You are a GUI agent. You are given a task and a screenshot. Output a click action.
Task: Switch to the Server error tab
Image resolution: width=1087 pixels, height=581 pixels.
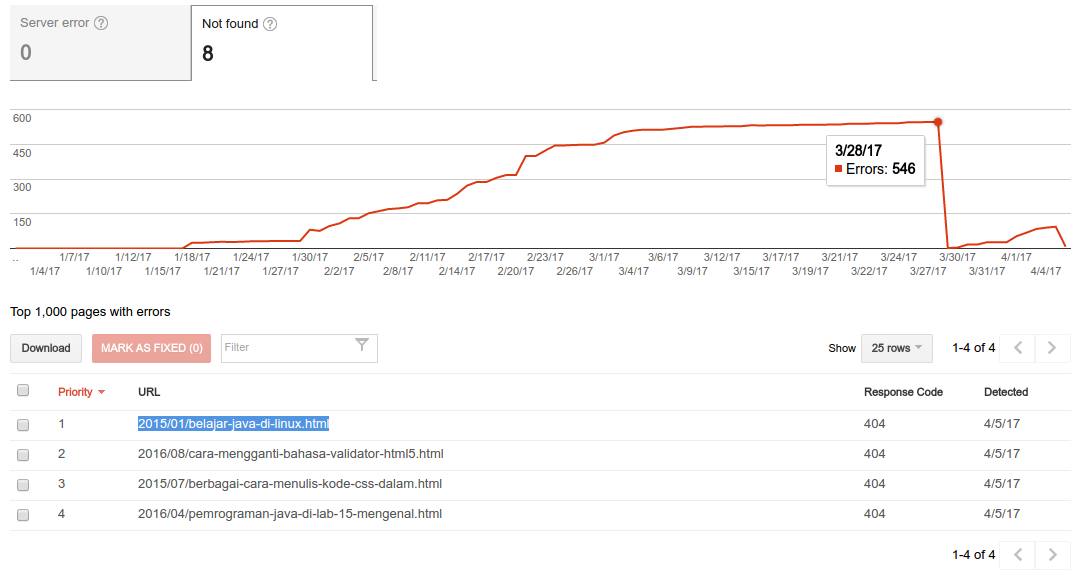99,43
